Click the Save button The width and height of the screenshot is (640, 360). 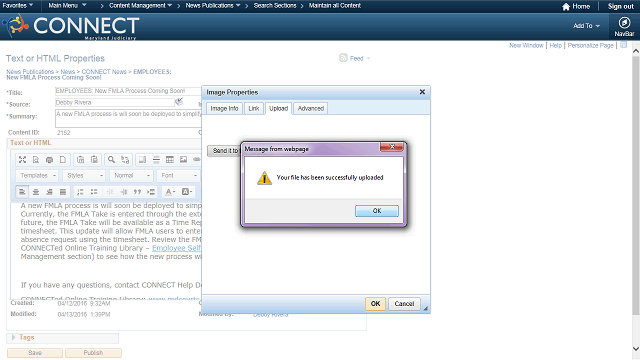pyautogui.click(x=35, y=353)
